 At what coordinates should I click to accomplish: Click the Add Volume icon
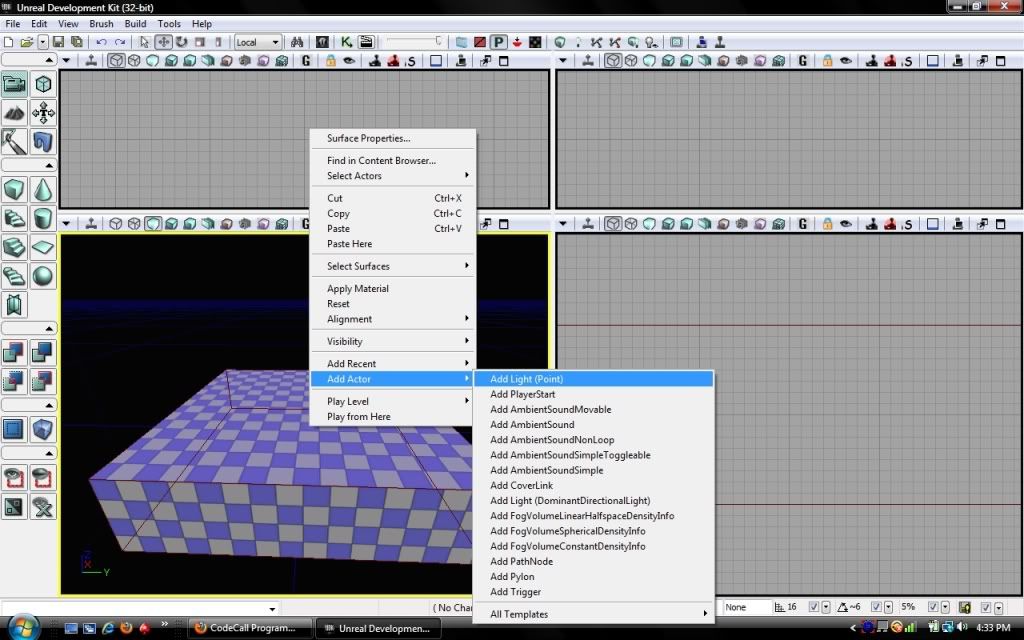coord(43,430)
